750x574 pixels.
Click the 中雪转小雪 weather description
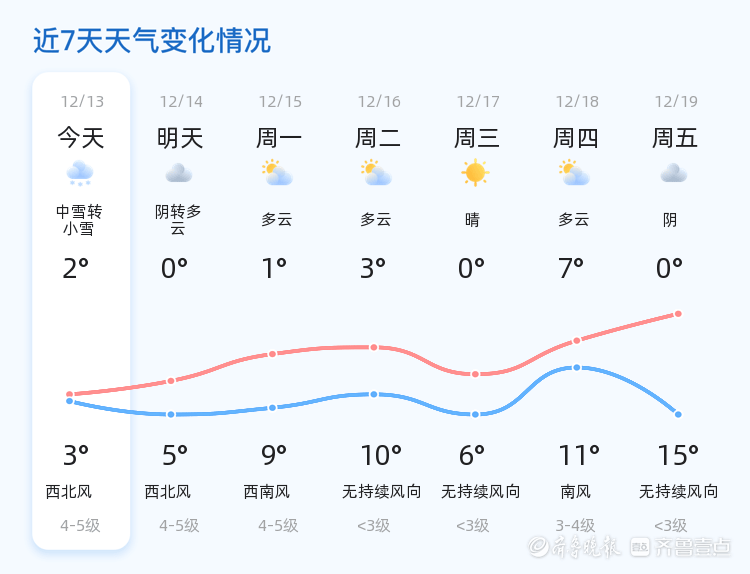(x=80, y=220)
